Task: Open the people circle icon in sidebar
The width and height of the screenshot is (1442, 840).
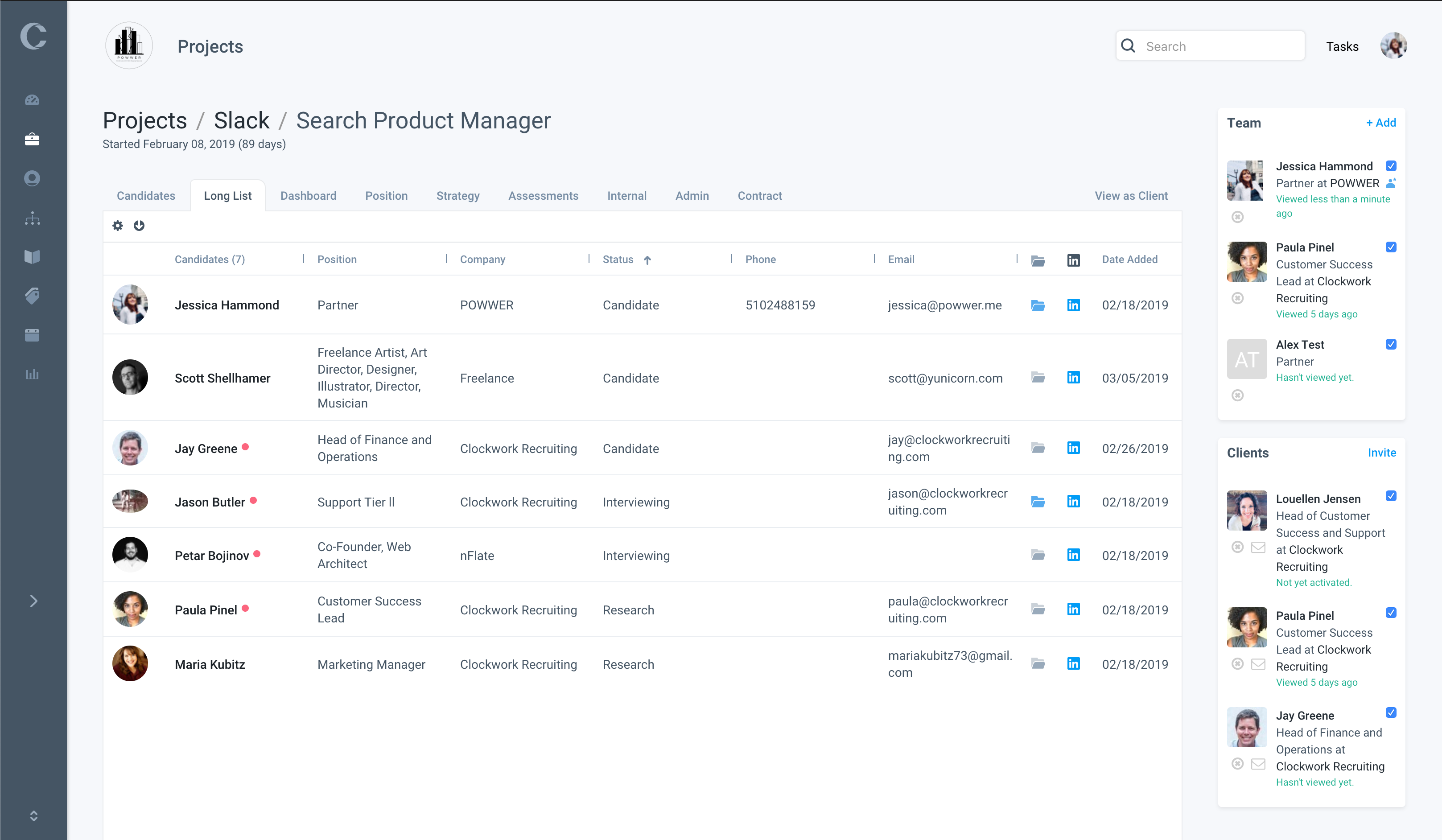Action: 32,178
